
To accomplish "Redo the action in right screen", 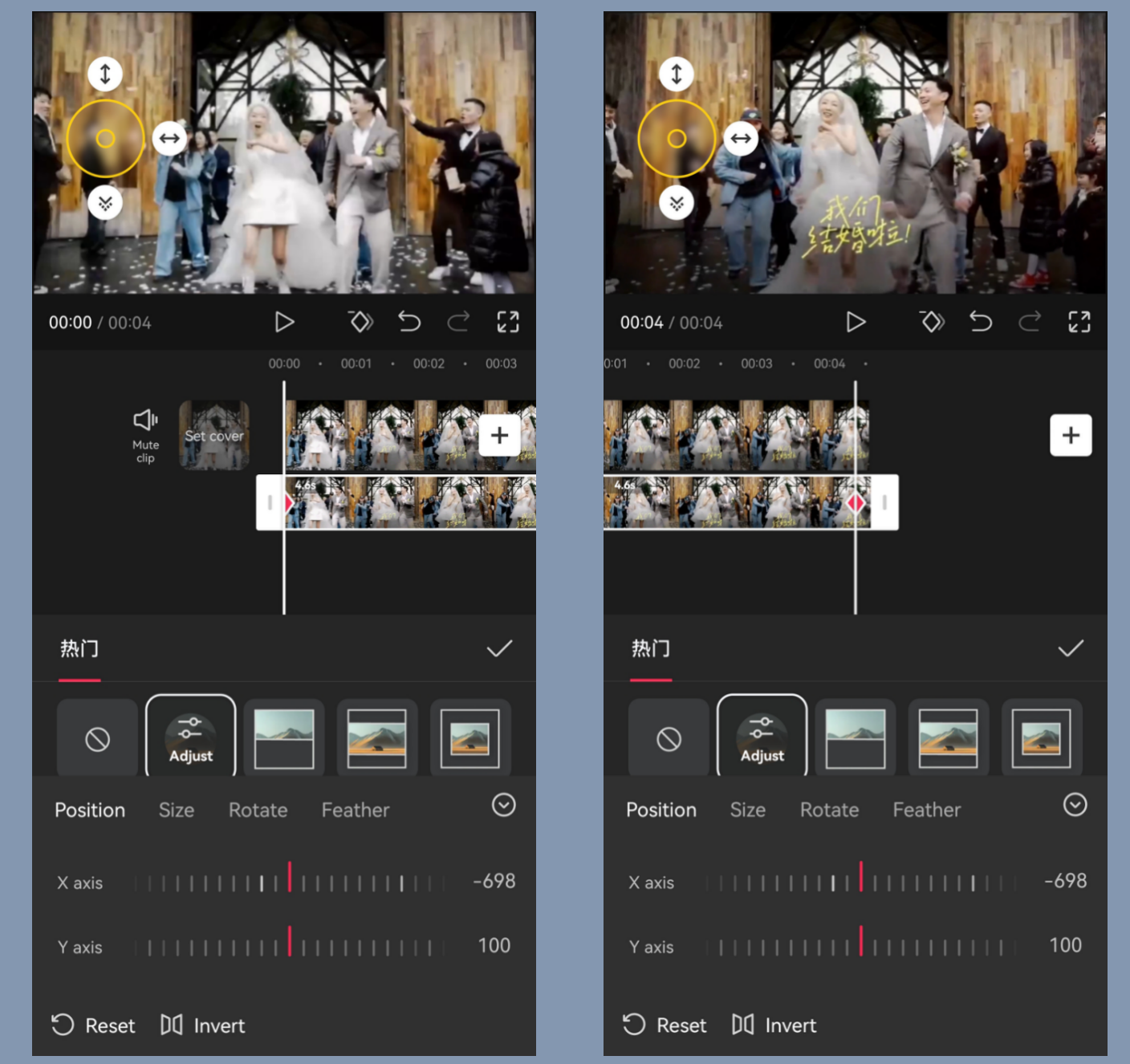I will 1030,323.
